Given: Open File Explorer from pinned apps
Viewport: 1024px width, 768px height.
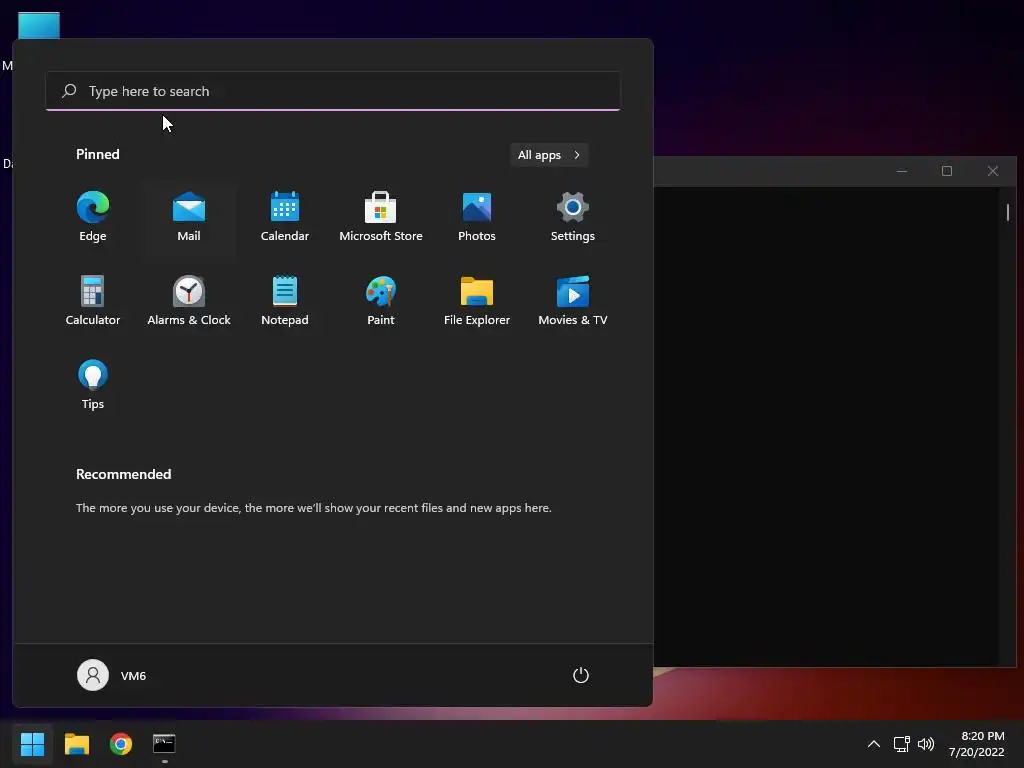Looking at the screenshot, I should [x=477, y=301].
